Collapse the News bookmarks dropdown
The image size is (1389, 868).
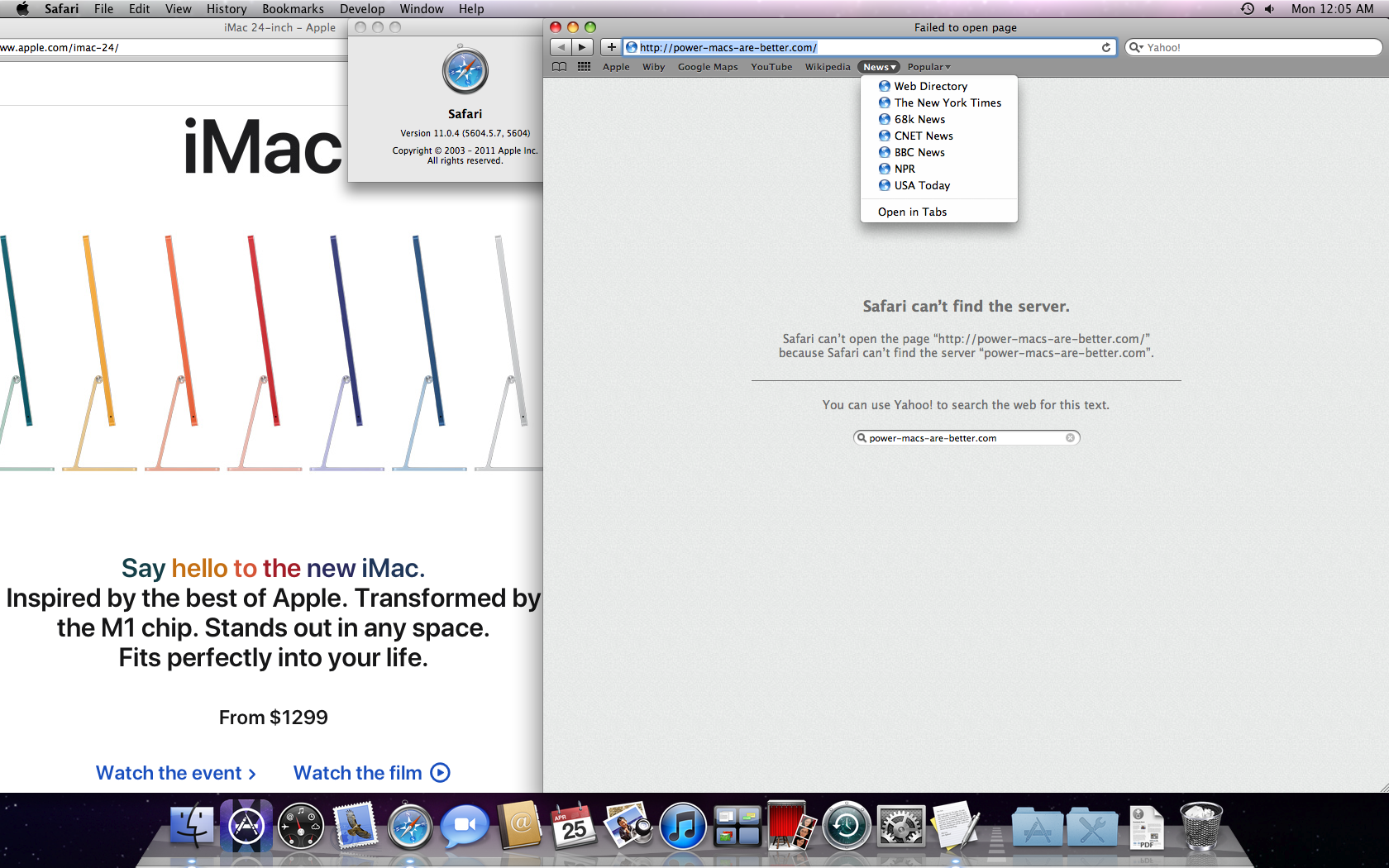tap(879, 67)
